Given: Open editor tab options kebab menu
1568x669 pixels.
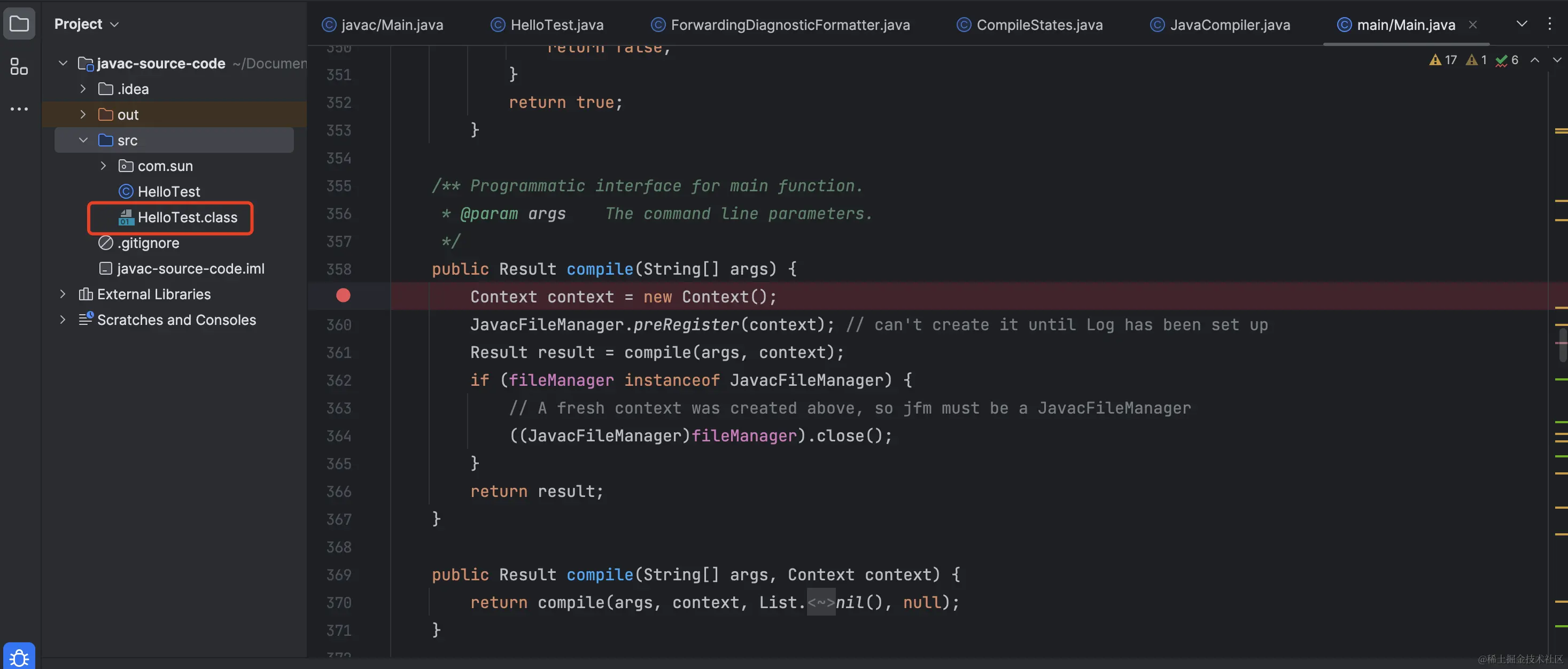Looking at the screenshot, I should coord(1549,25).
